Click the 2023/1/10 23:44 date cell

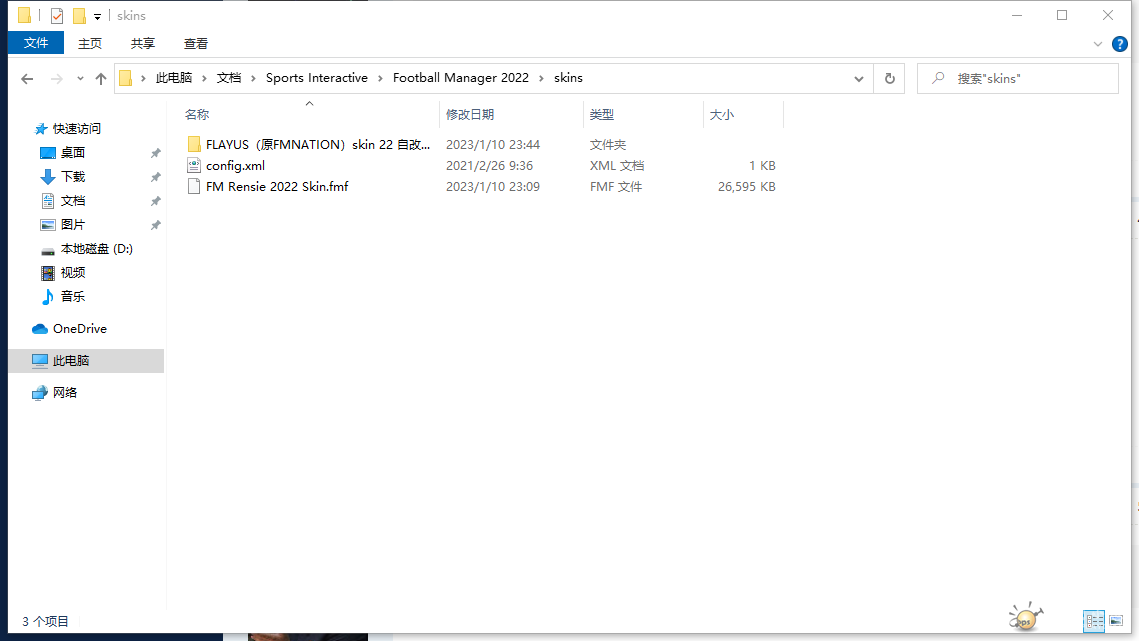pyautogui.click(x=493, y=145)
